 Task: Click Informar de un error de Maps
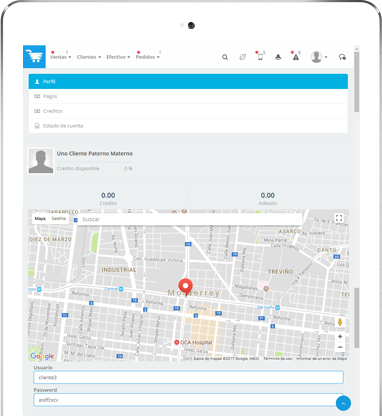coord(322,359)
